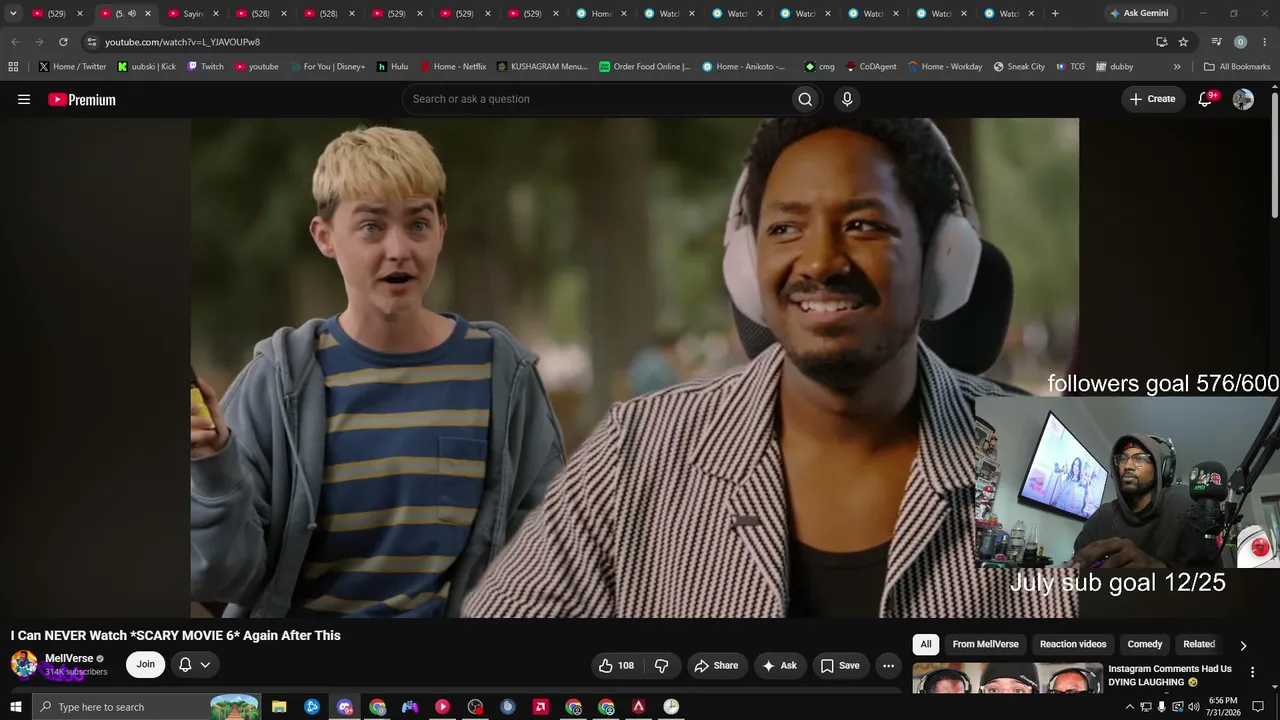Screen dimensions: 1280x720
Task: Open All Bookmarks folder
Action: 1237,67
